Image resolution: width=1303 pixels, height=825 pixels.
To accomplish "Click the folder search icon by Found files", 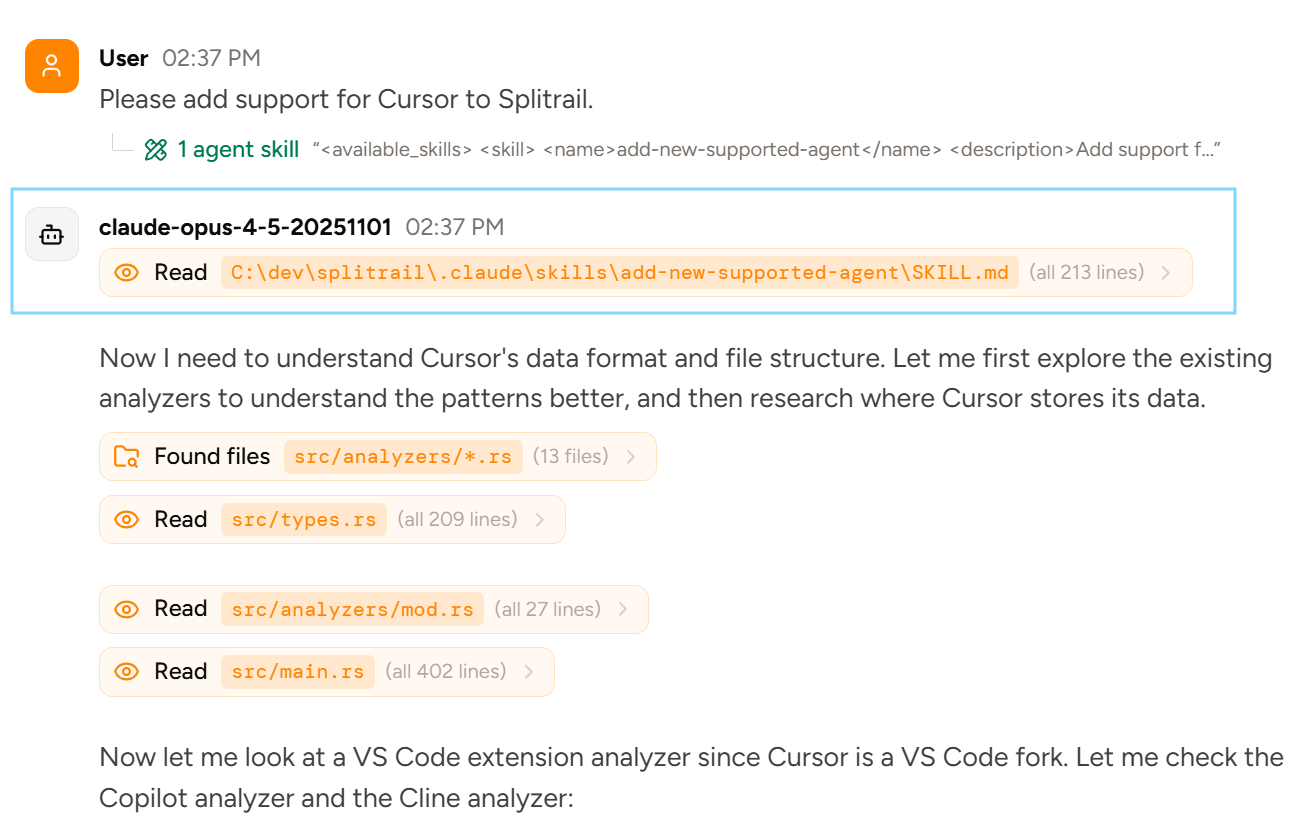I will 127,457.
